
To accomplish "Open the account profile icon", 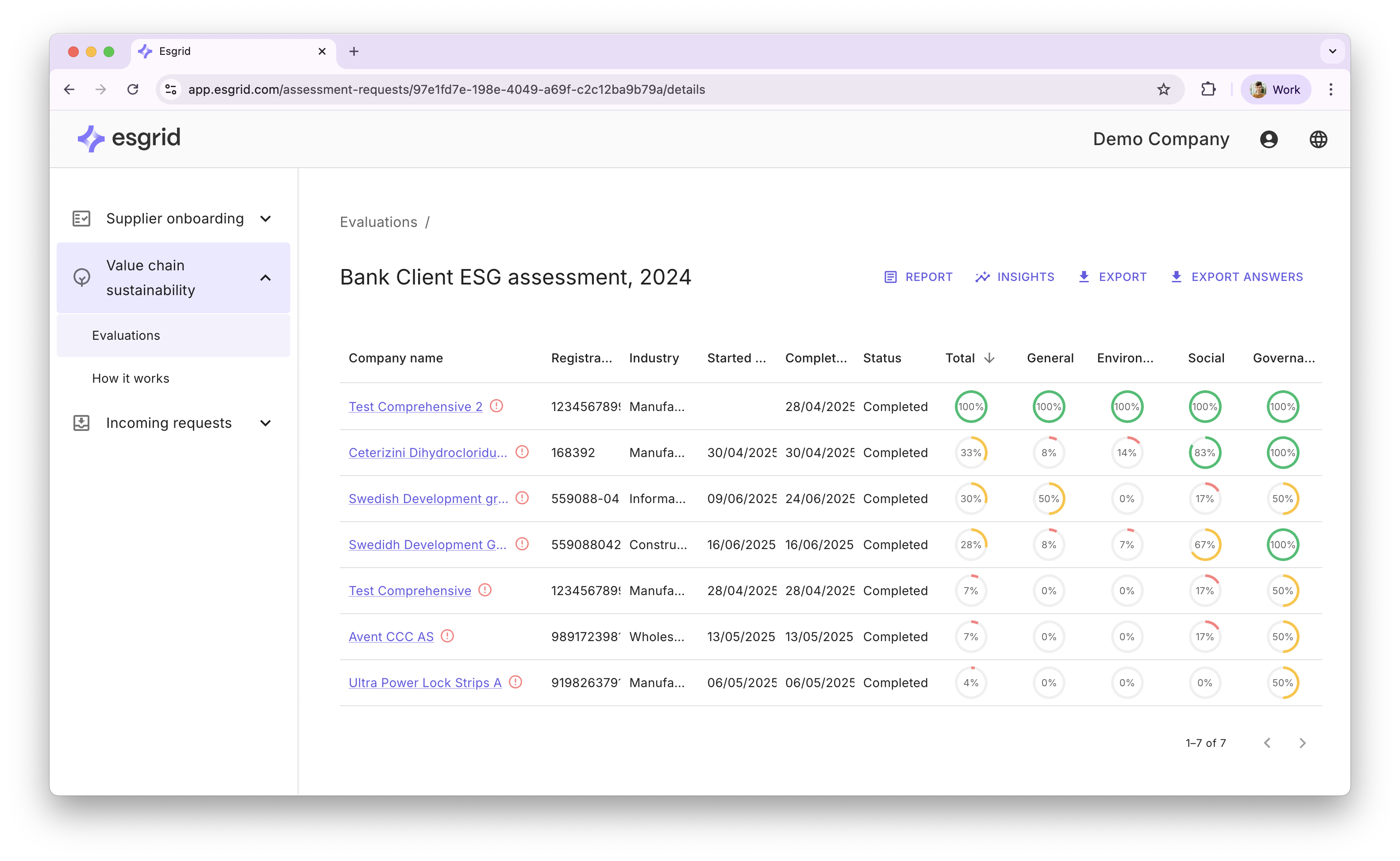I will point(1269,138).
